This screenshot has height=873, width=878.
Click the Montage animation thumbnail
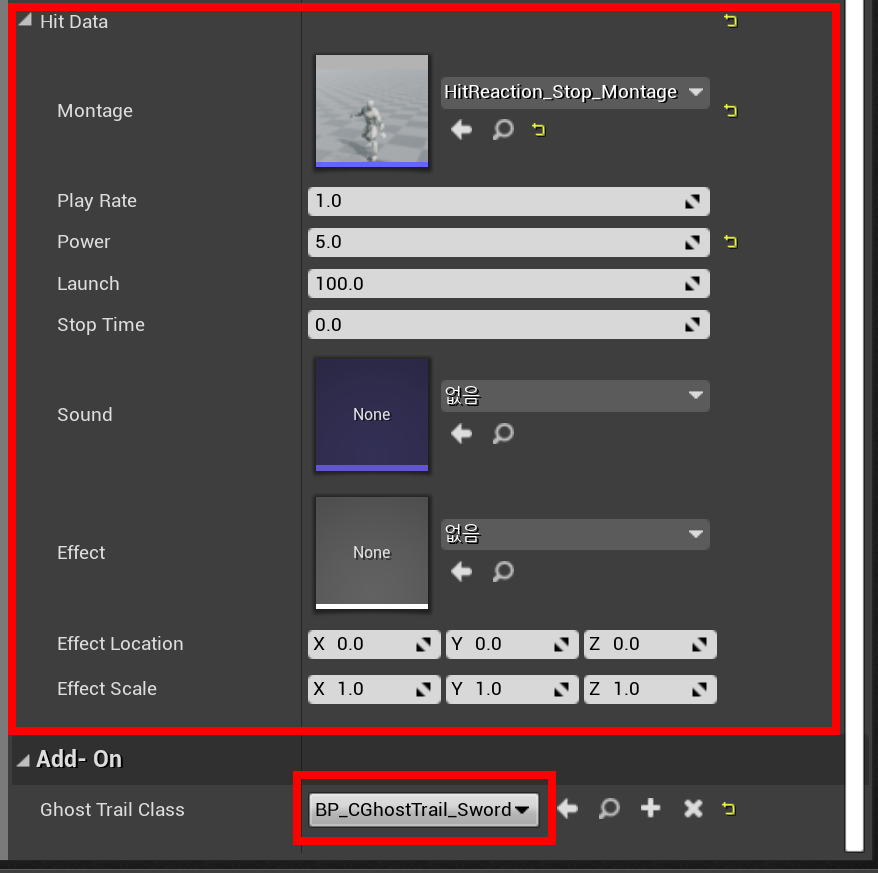point(372,110)
